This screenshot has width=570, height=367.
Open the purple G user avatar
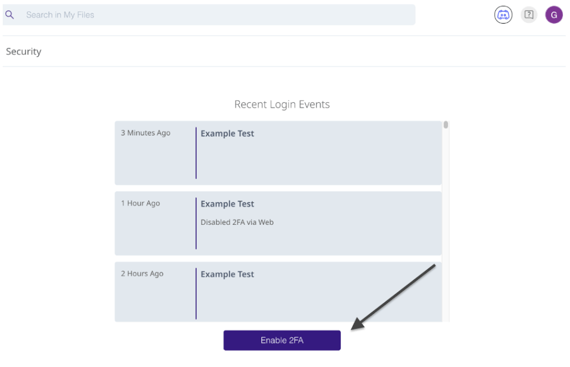[x=554, y=15]
